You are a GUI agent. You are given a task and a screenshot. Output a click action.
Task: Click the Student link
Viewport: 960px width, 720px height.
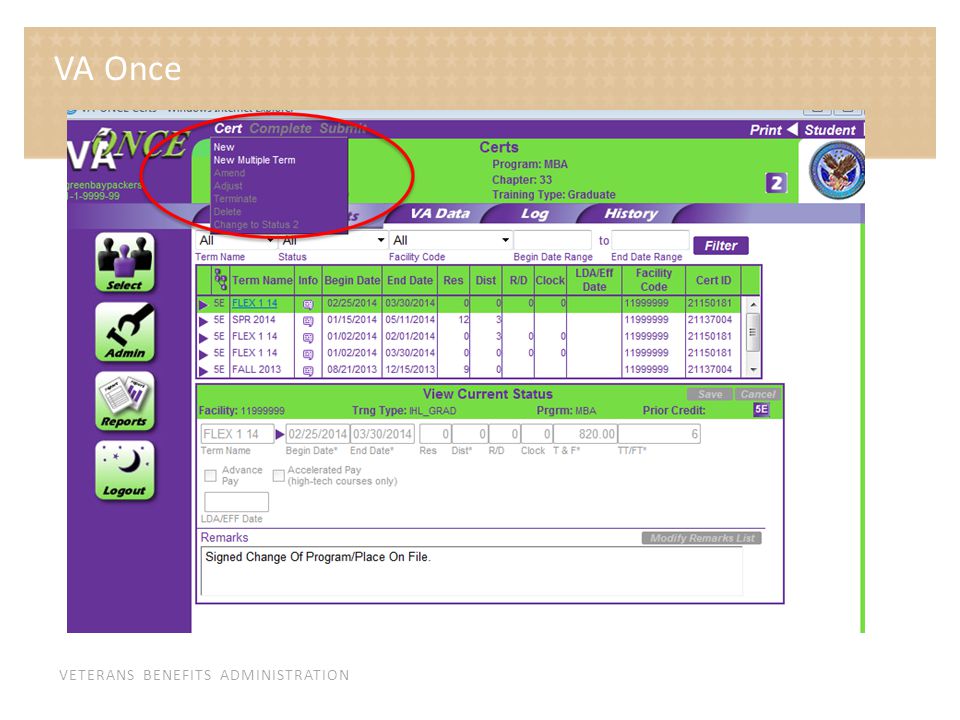(x=830, y=130)
